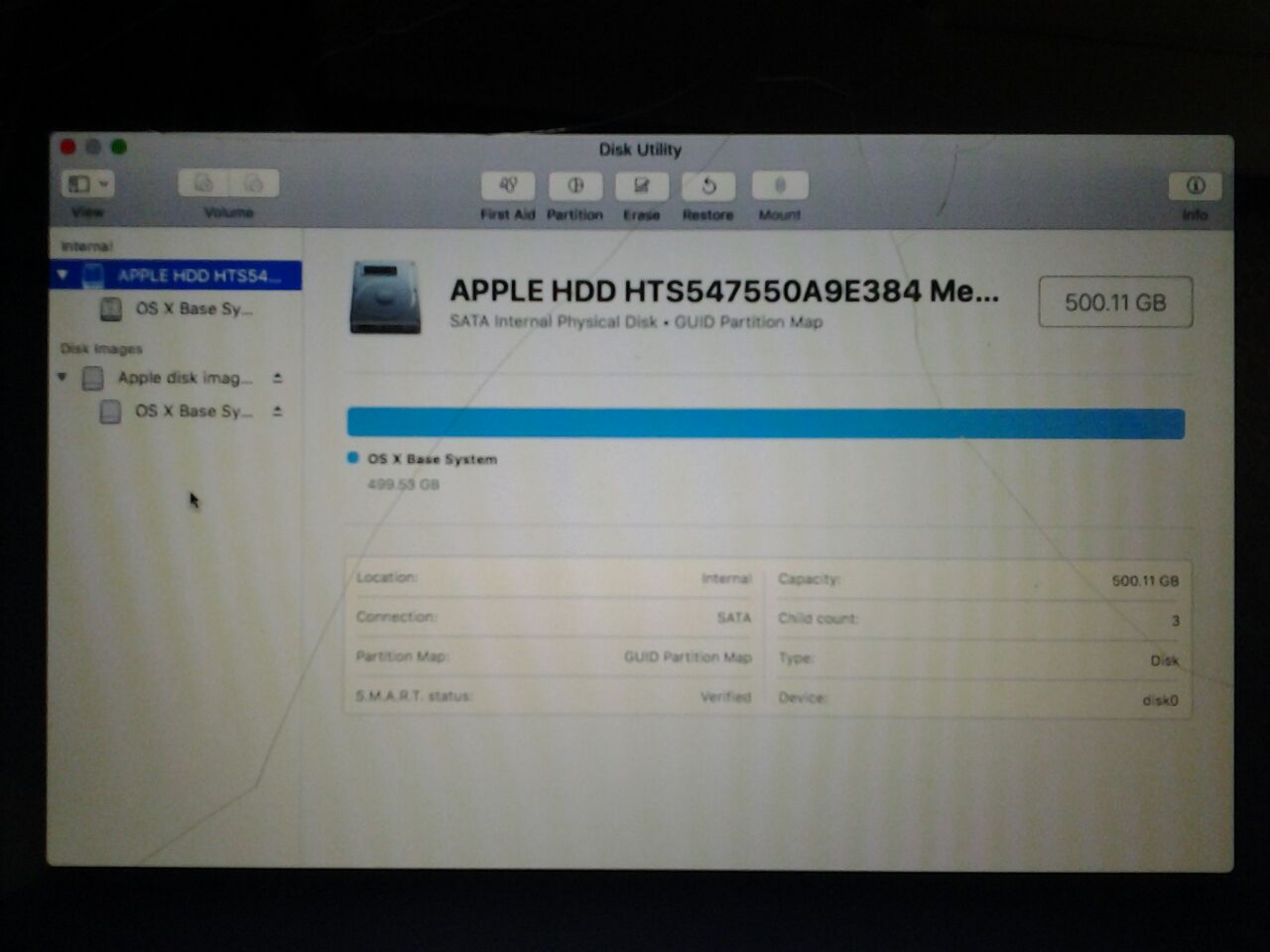Open the View sidebar dropdown in the toolbar
The image size is (1270, 952).
tap(87, 183)
